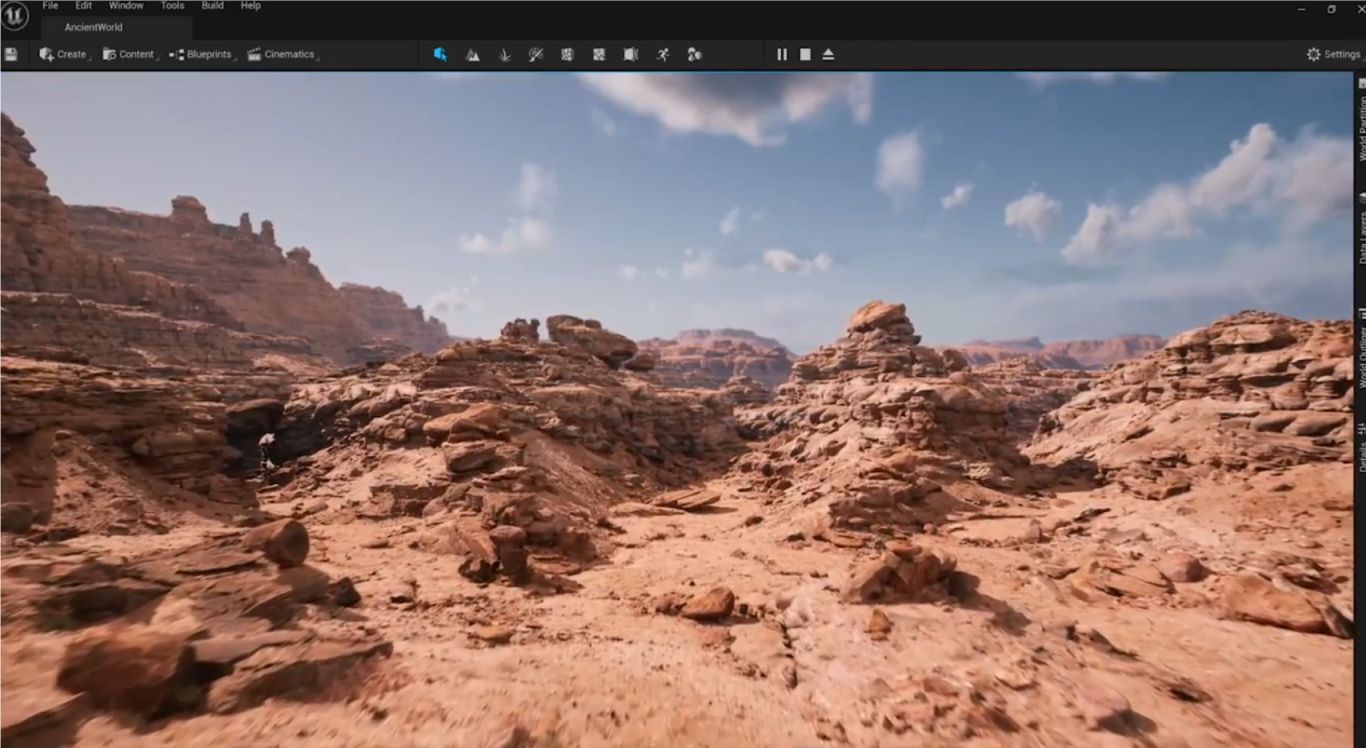This screenshot has height=748, width=1366.
Task: Open the World Partition side panel
Action: tap(1361, 118)
